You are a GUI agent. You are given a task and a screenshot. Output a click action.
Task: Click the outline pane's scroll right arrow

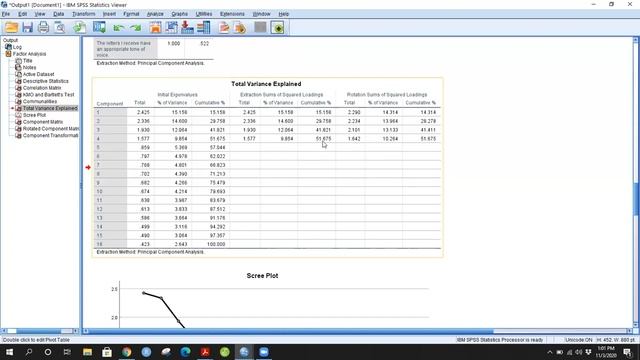76,331
